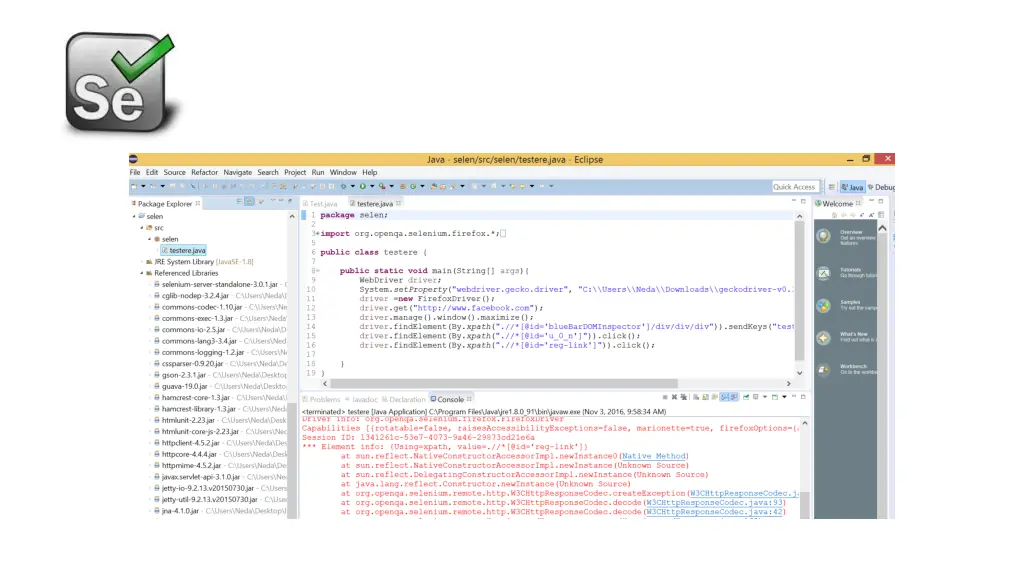The width and height of the screenshot is (1024, 576).
Task: Open the Help menu
Action: [x=370, y=172]
